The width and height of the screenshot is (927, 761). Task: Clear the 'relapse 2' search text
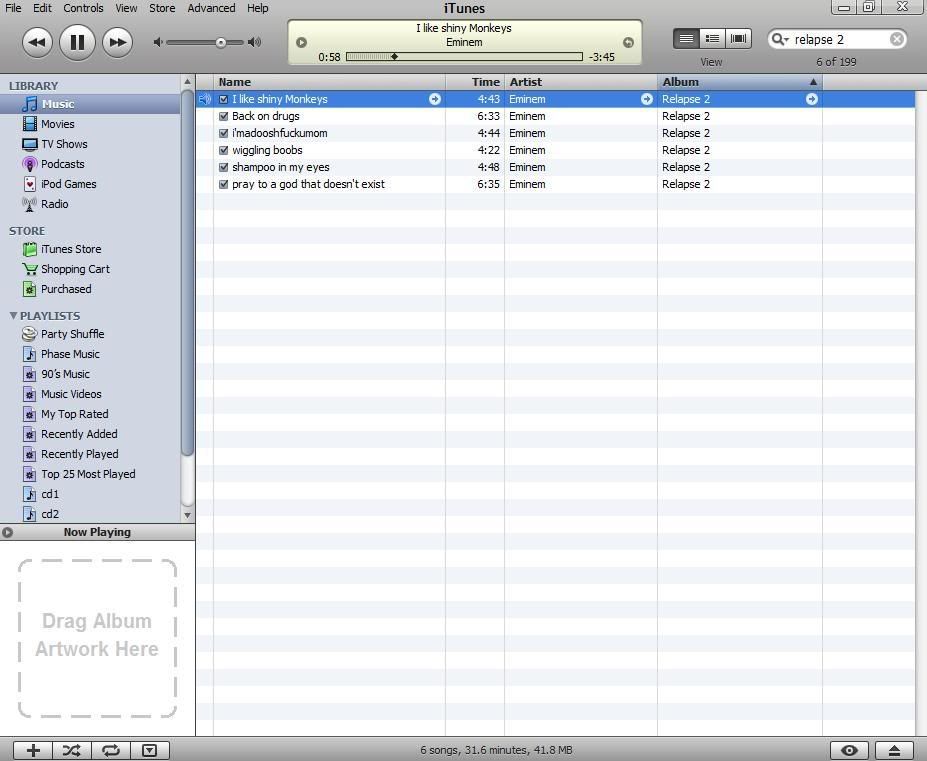coord(897,40)
